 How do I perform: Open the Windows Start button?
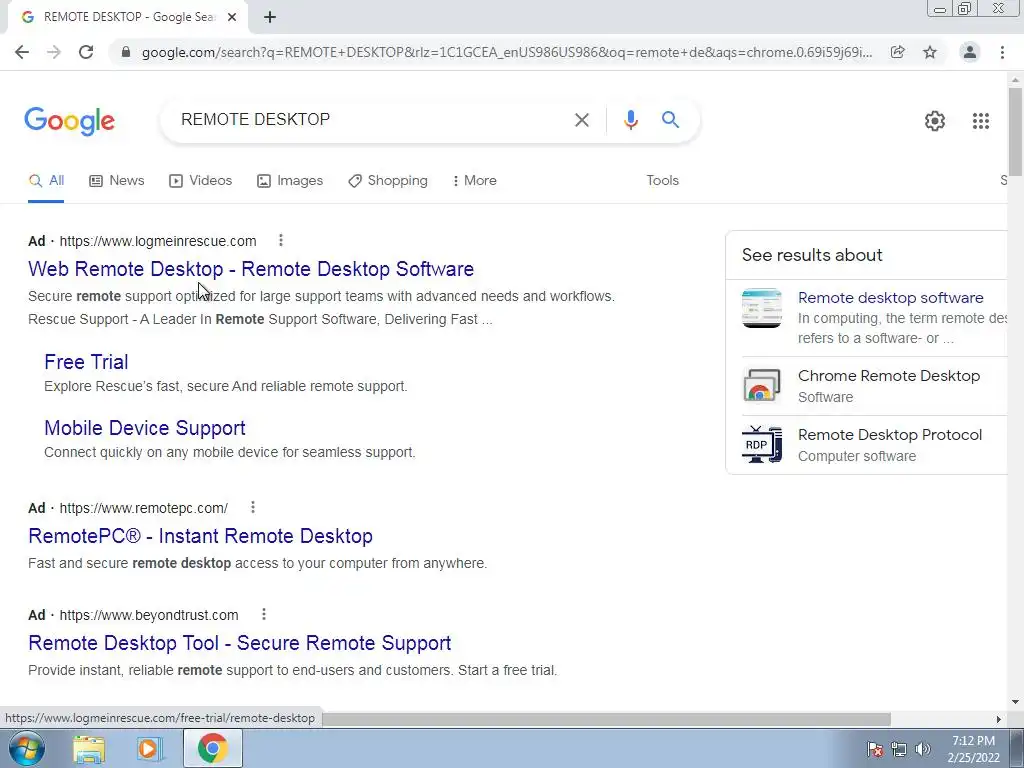(x=26, y=748)
